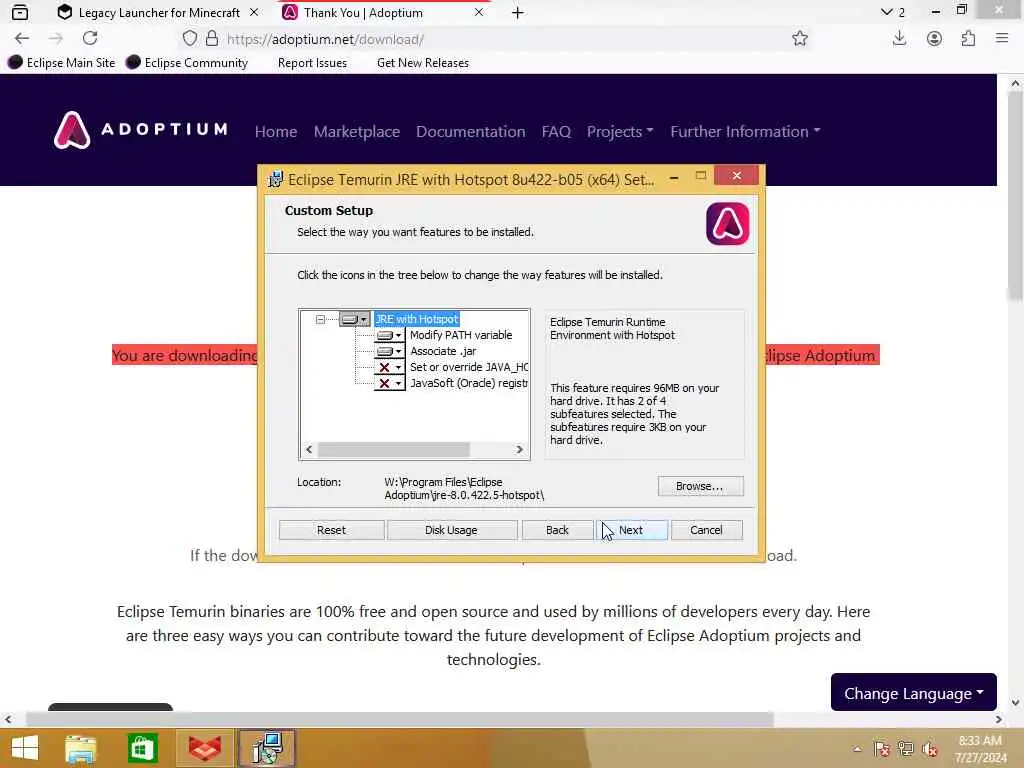1024x768 pixels.
Task: Open the extensions puzzle icon
Action: click(x=968, y=39)
